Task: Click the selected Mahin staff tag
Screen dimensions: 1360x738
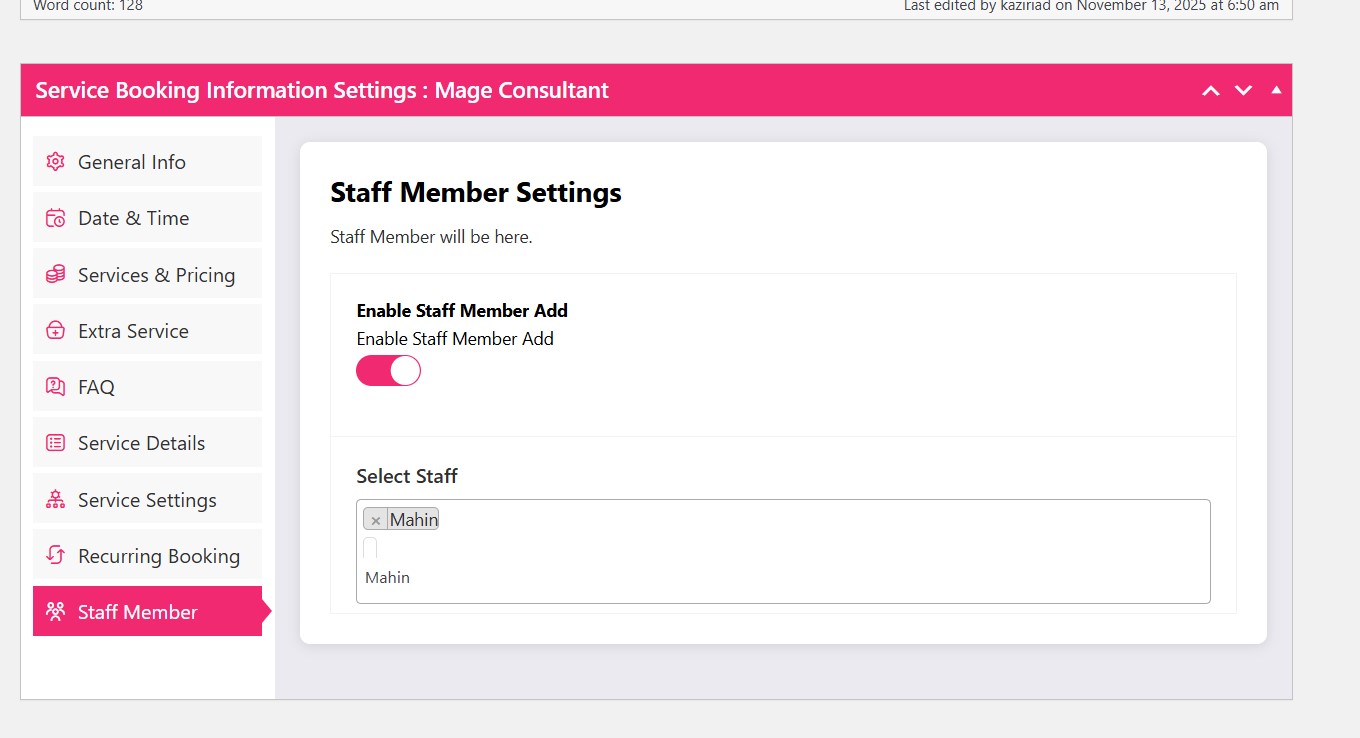Action: (x=414, y=520)
